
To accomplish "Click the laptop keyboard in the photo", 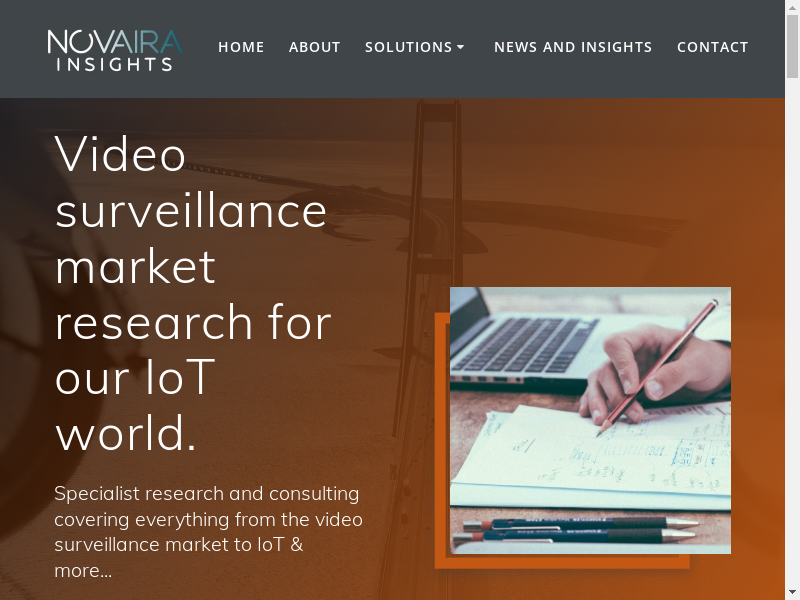I will click(x=526, y=344).
